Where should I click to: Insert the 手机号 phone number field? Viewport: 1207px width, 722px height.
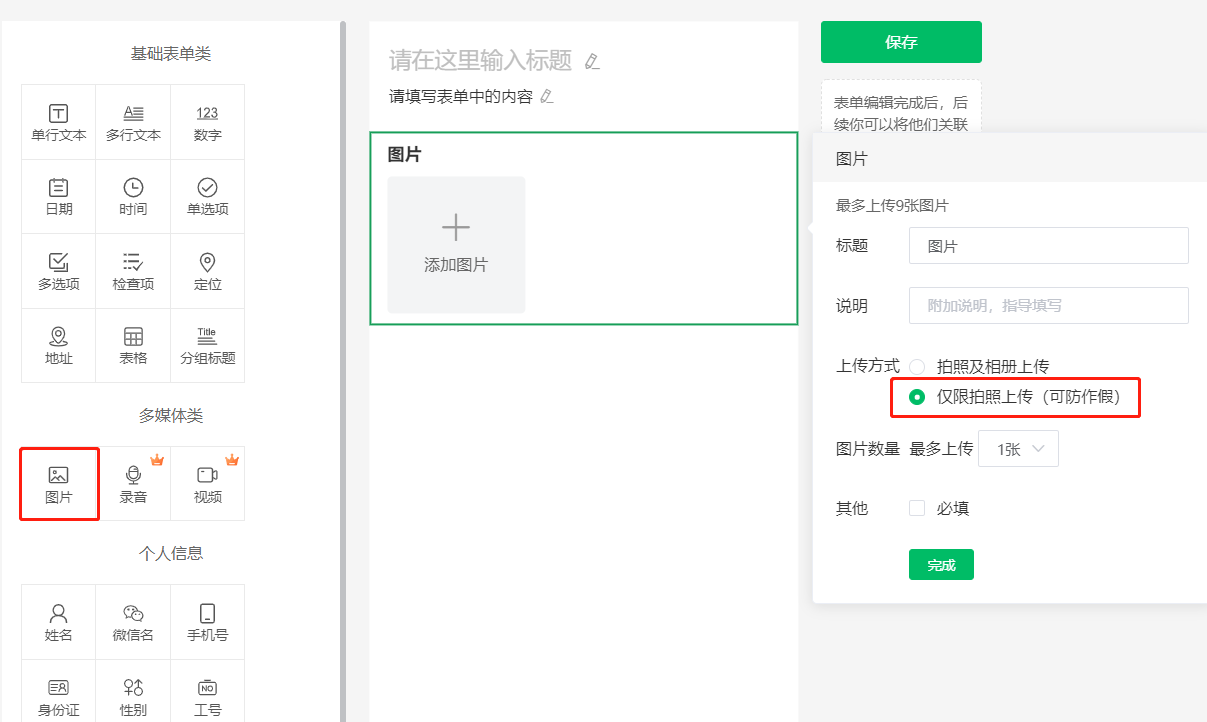pos(207,622)
